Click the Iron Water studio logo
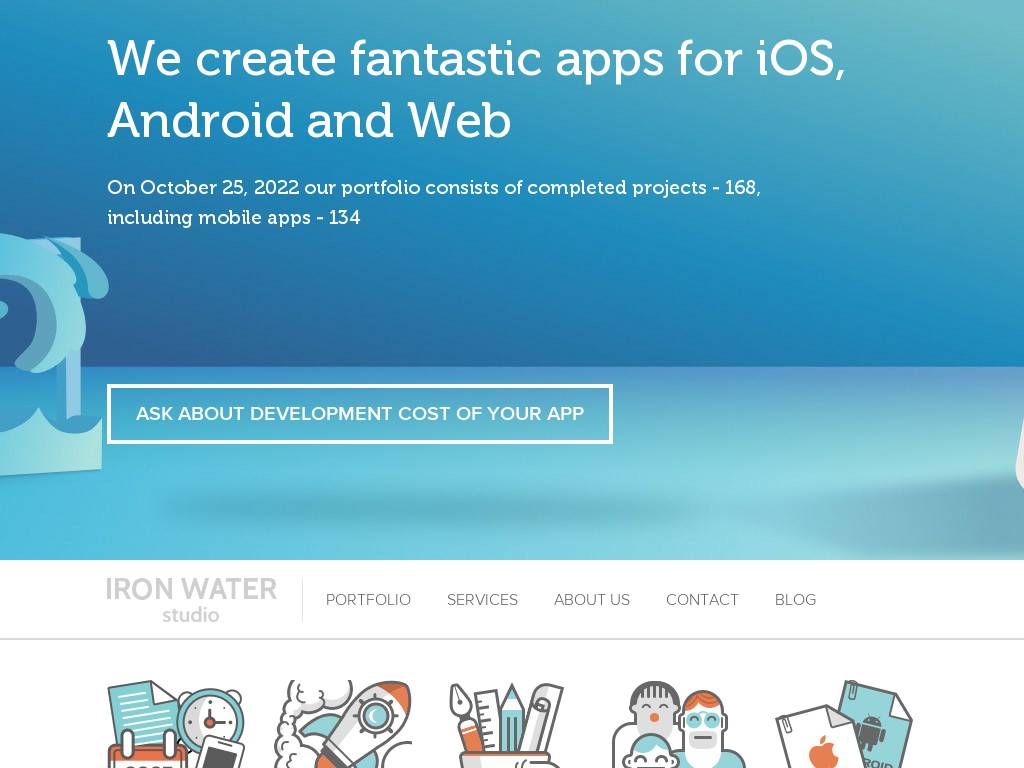Viewport: 1024px width, 768px height. 191,600
